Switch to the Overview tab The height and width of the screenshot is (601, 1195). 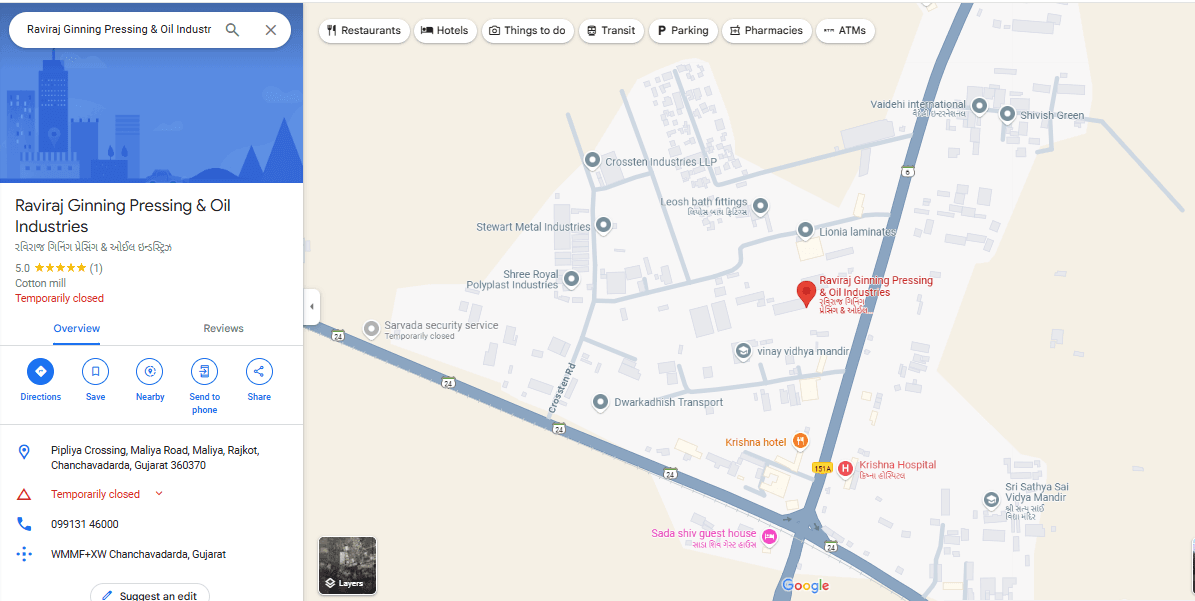(x=76, y=328)
